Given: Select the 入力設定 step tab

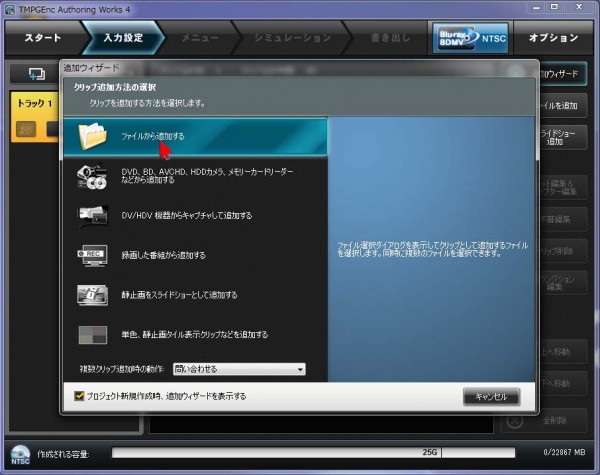Looking at the screenshot, I should click(123, 38).
